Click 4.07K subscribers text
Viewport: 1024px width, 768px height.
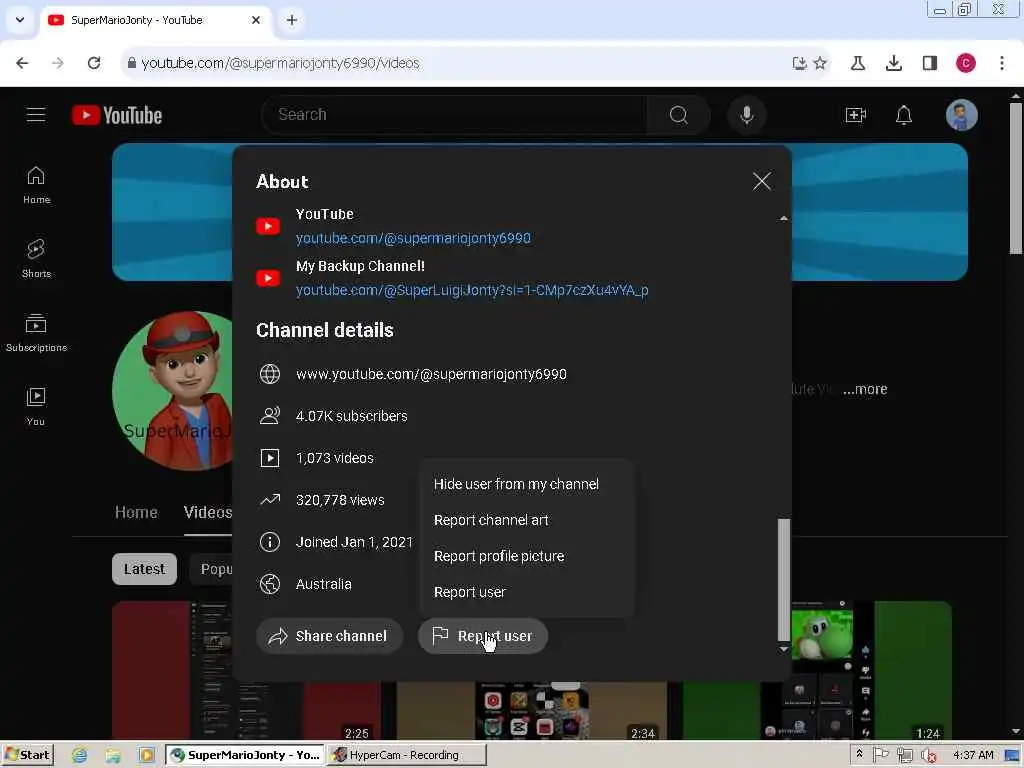pos(351,416)
